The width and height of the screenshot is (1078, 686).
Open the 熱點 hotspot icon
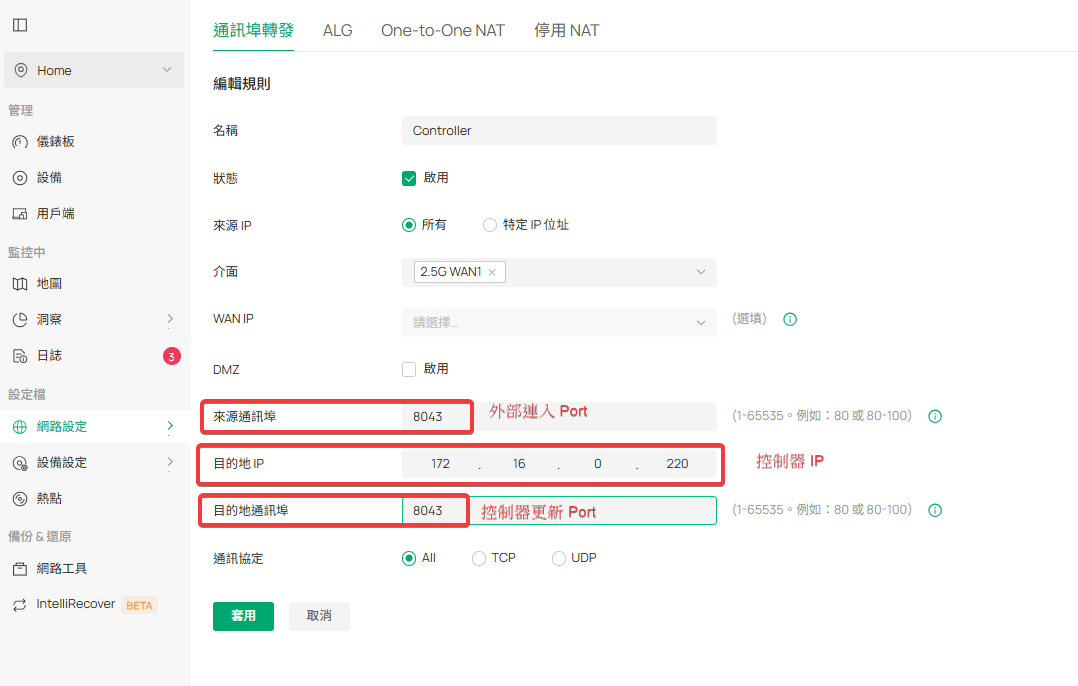20,499
